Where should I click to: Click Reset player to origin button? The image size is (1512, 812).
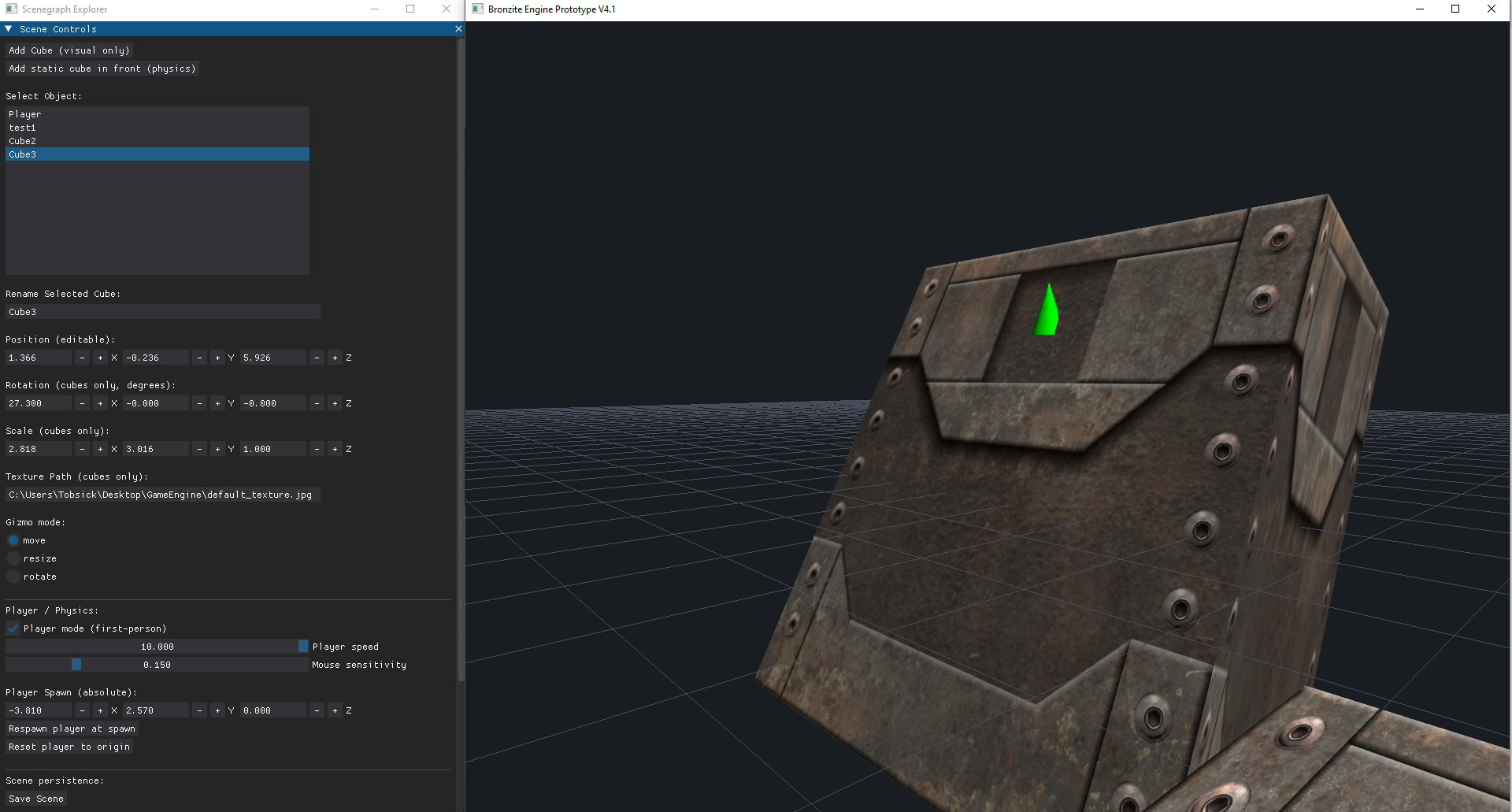[69, 747]
